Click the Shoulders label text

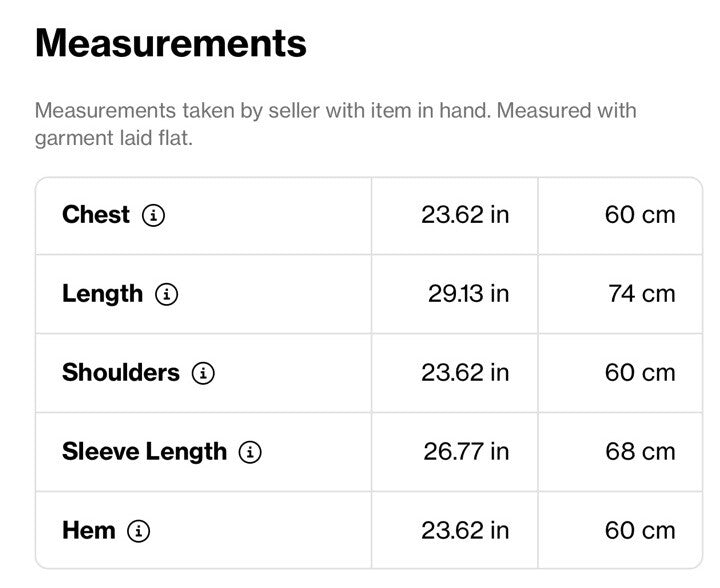(121, 373)
